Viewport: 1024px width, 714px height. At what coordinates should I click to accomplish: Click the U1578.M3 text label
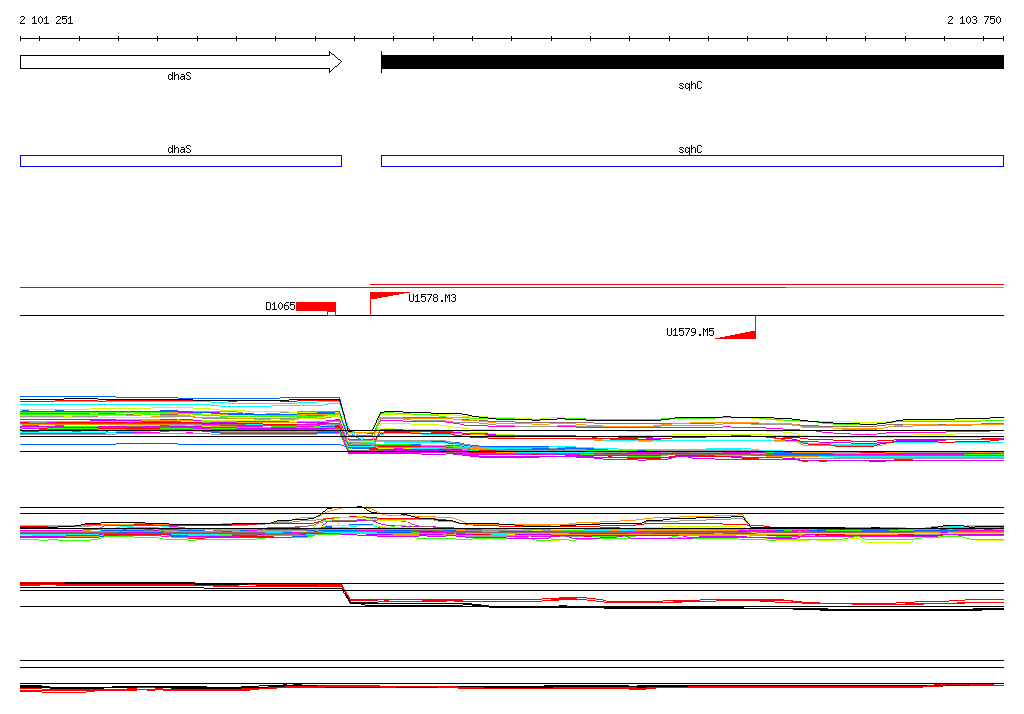pos(432,298)
